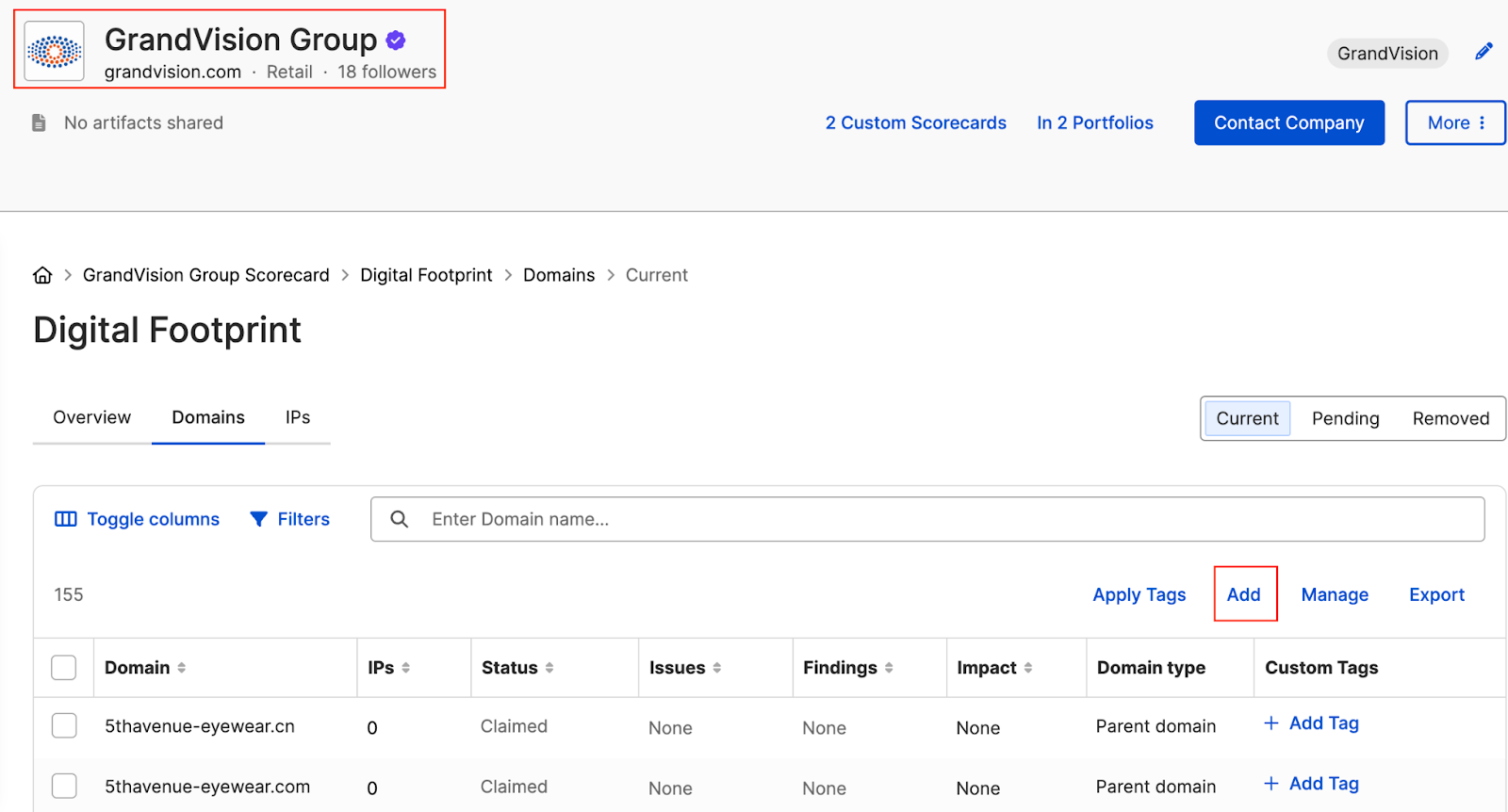
Task: Open the IPs tab
Action: coord(298,417)
